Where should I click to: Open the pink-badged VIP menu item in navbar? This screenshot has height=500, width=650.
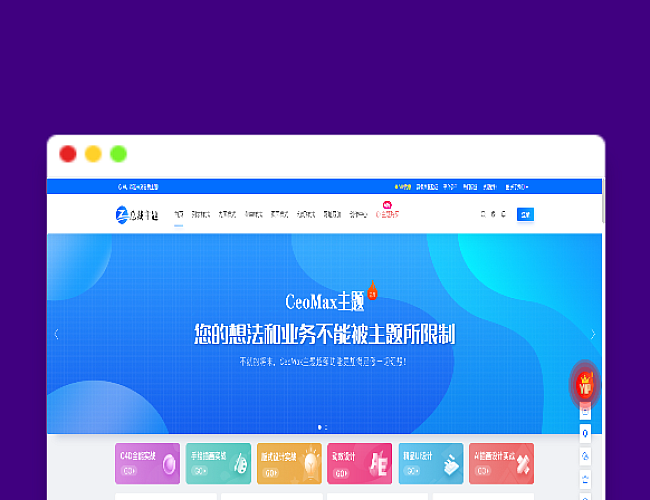point(387,214)
